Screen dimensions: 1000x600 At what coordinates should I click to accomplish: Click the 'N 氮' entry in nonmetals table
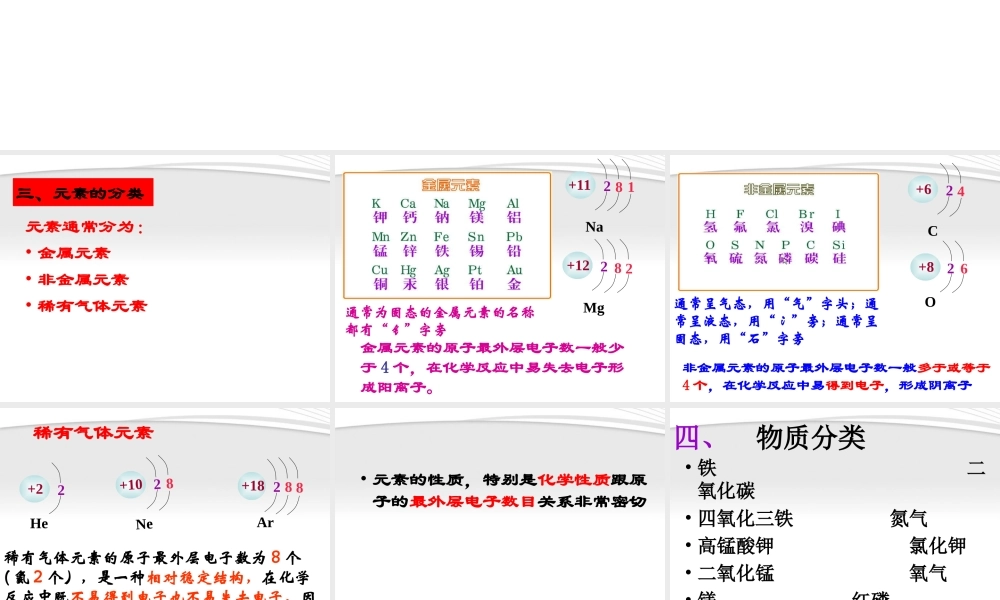[x=760, y=252]
